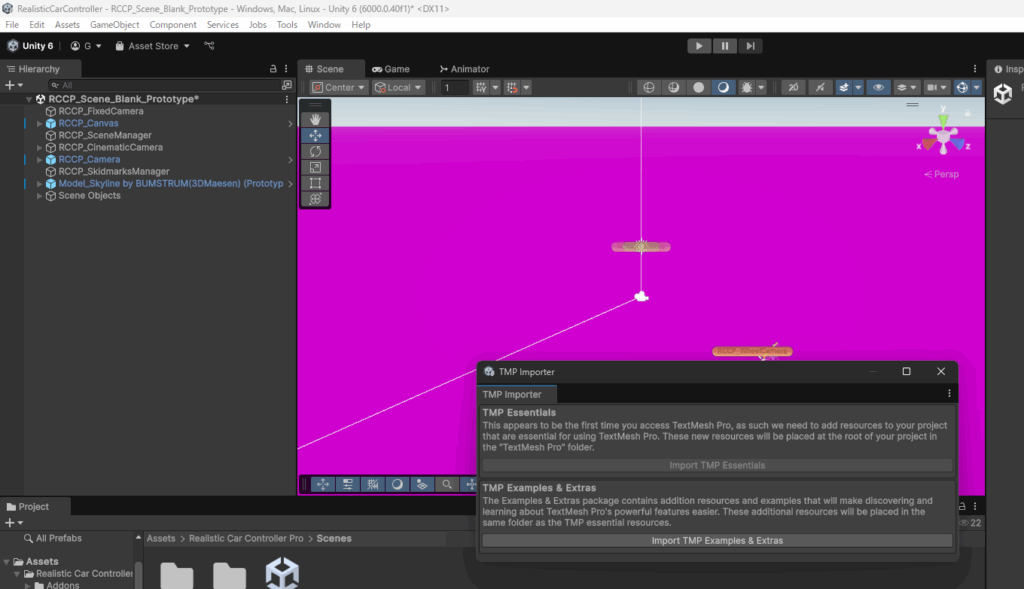Click the scene orientation gizmo Y axis

tap(943, 118)
